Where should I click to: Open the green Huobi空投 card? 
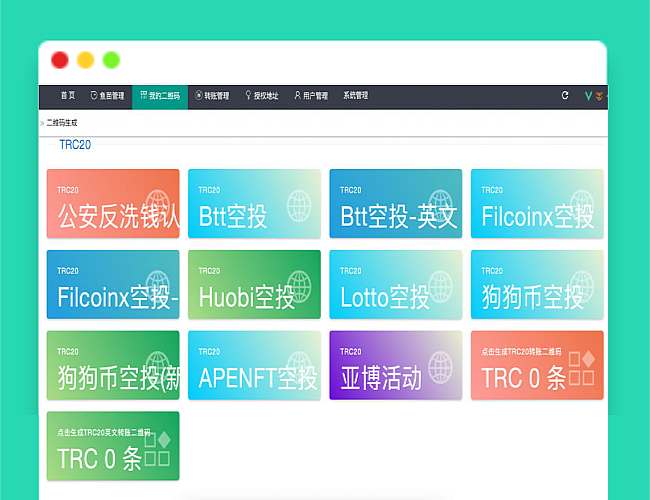255,284
